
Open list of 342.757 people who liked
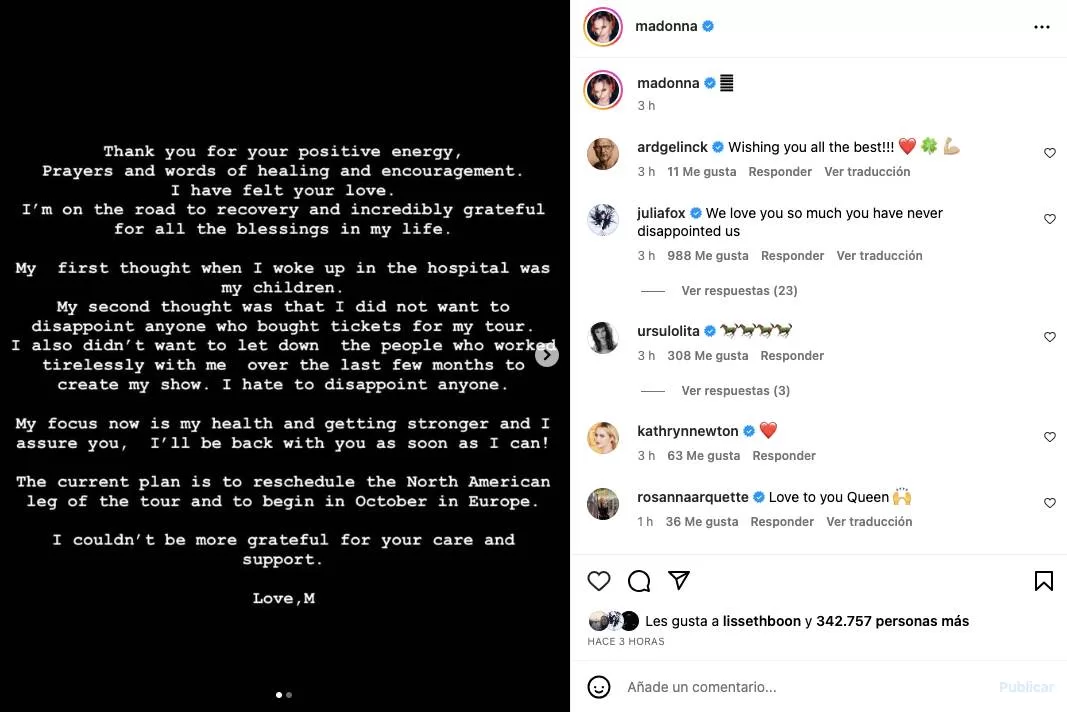(892, 621)
